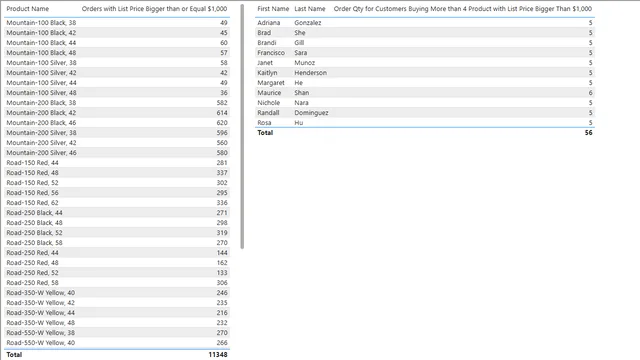This screenshot has height=360, width=640.
Task: Select the customer first name Maurice
Action: tap(269, 93)
